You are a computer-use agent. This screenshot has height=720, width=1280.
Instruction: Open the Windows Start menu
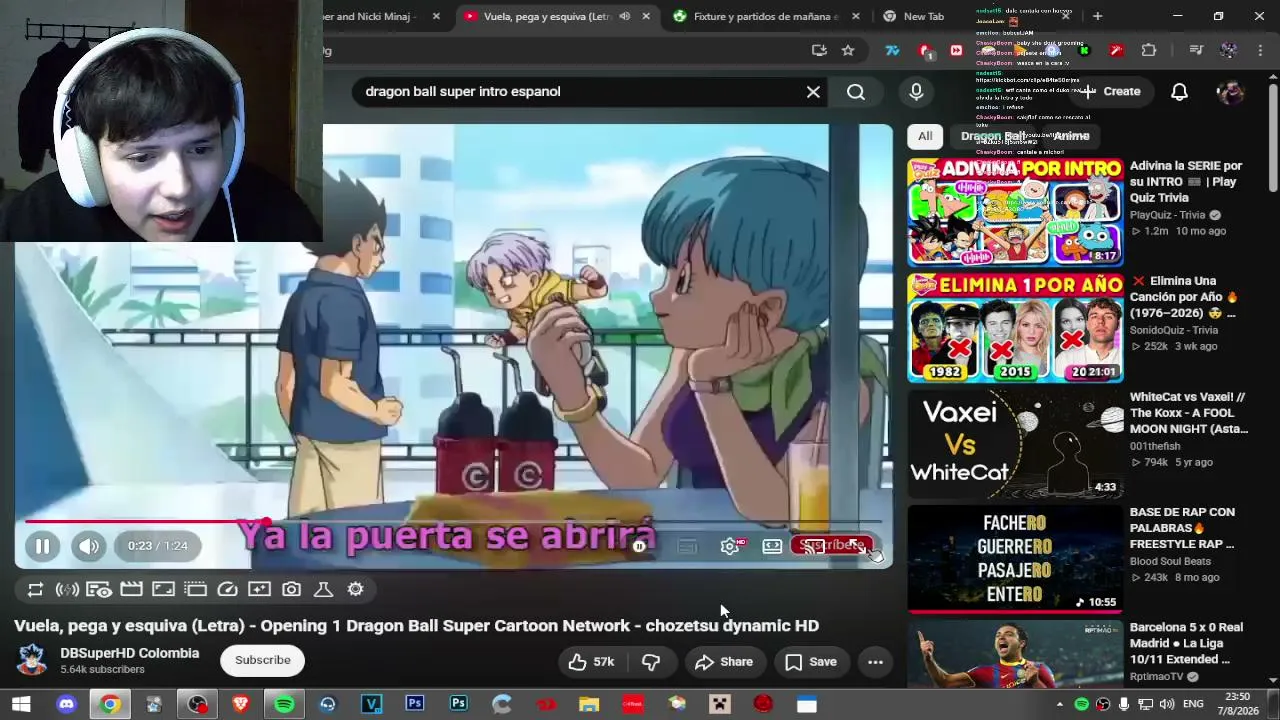tap(21, 704)
